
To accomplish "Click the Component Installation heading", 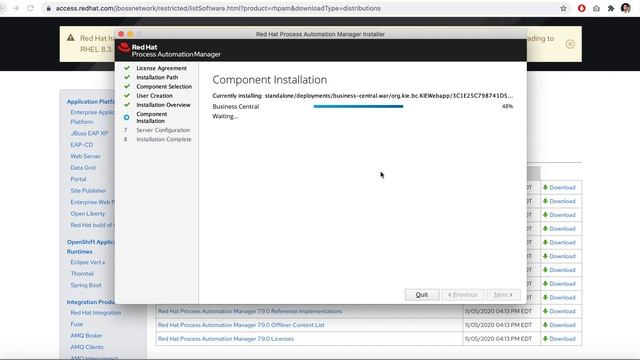I will tap(270, 80).
